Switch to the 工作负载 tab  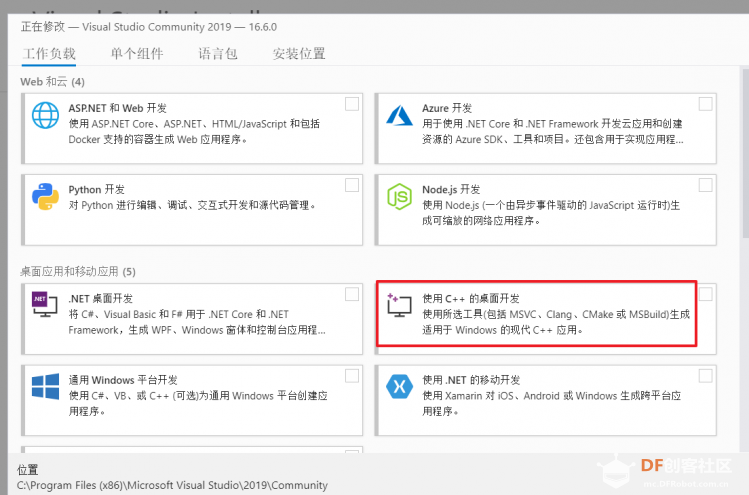pyautogui.click(x=49, y=54)
